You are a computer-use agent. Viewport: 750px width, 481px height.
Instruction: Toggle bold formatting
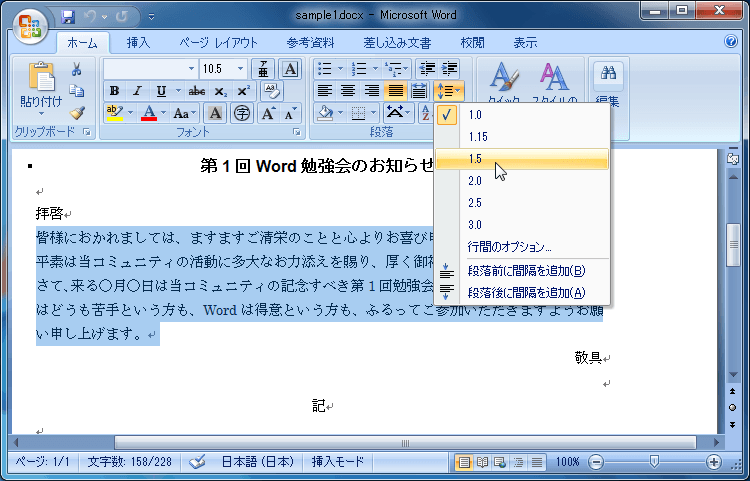[114, 91]
